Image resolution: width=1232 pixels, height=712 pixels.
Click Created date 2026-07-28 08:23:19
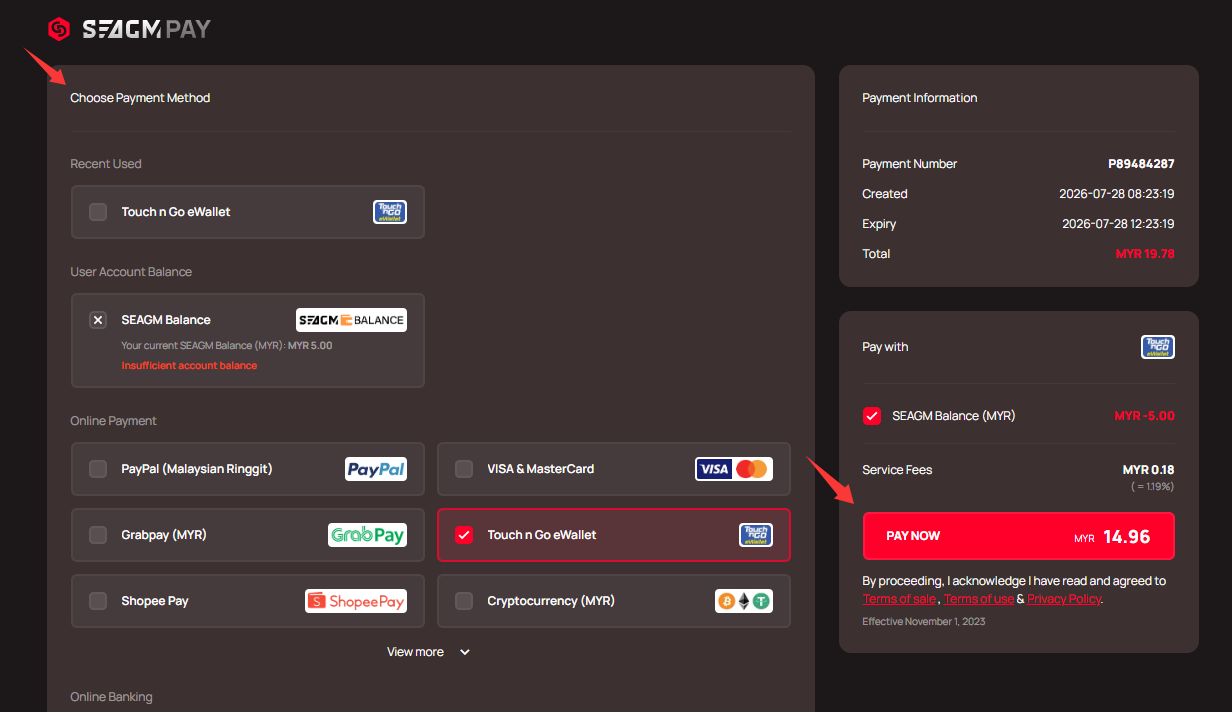tap(1117, 194)
